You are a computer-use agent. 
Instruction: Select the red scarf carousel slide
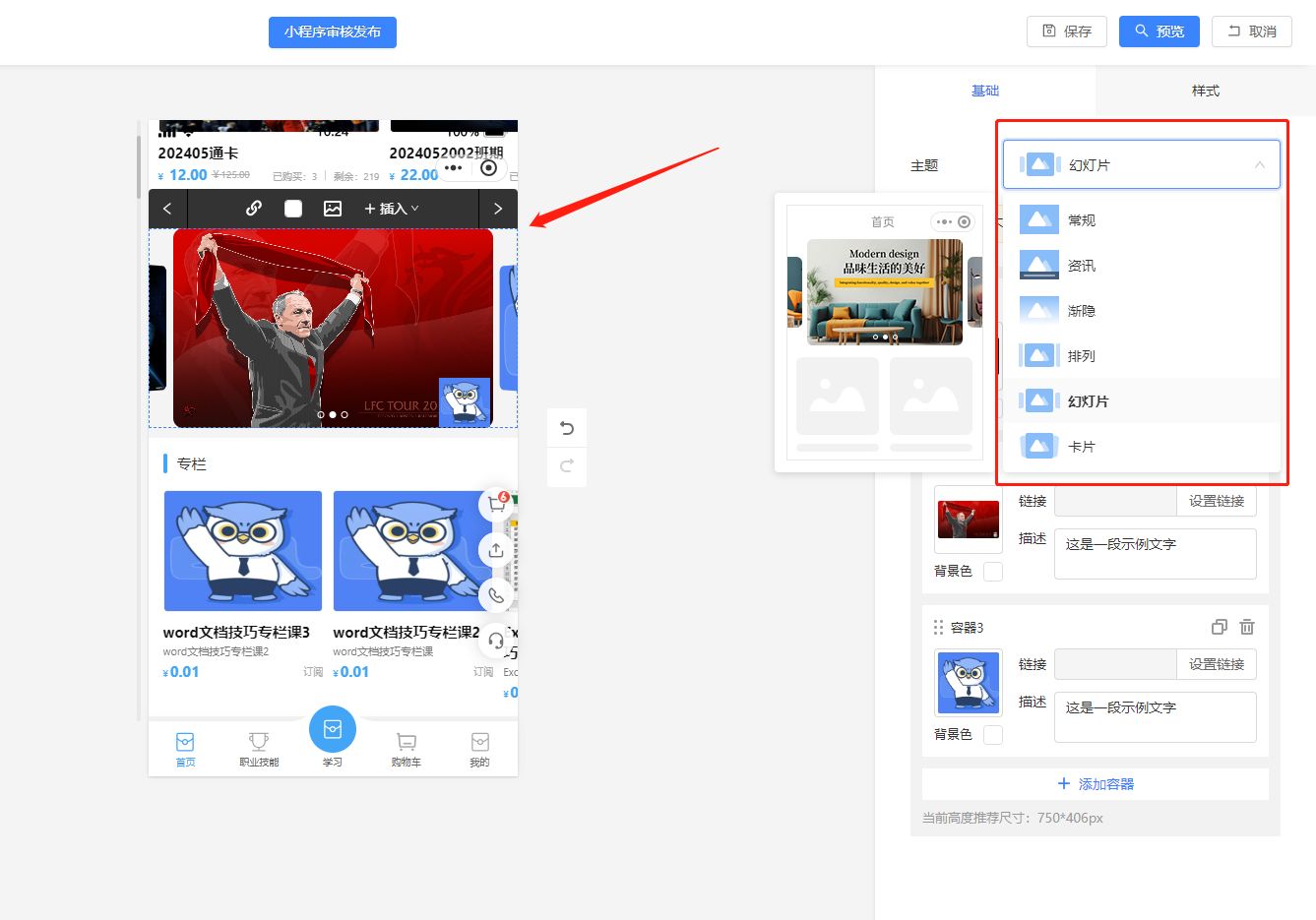(333, 329)
